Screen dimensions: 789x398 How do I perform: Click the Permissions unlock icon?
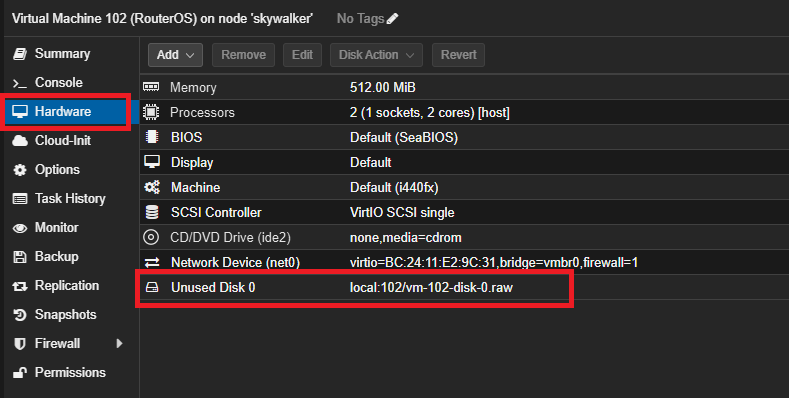[x=20, y=373]
